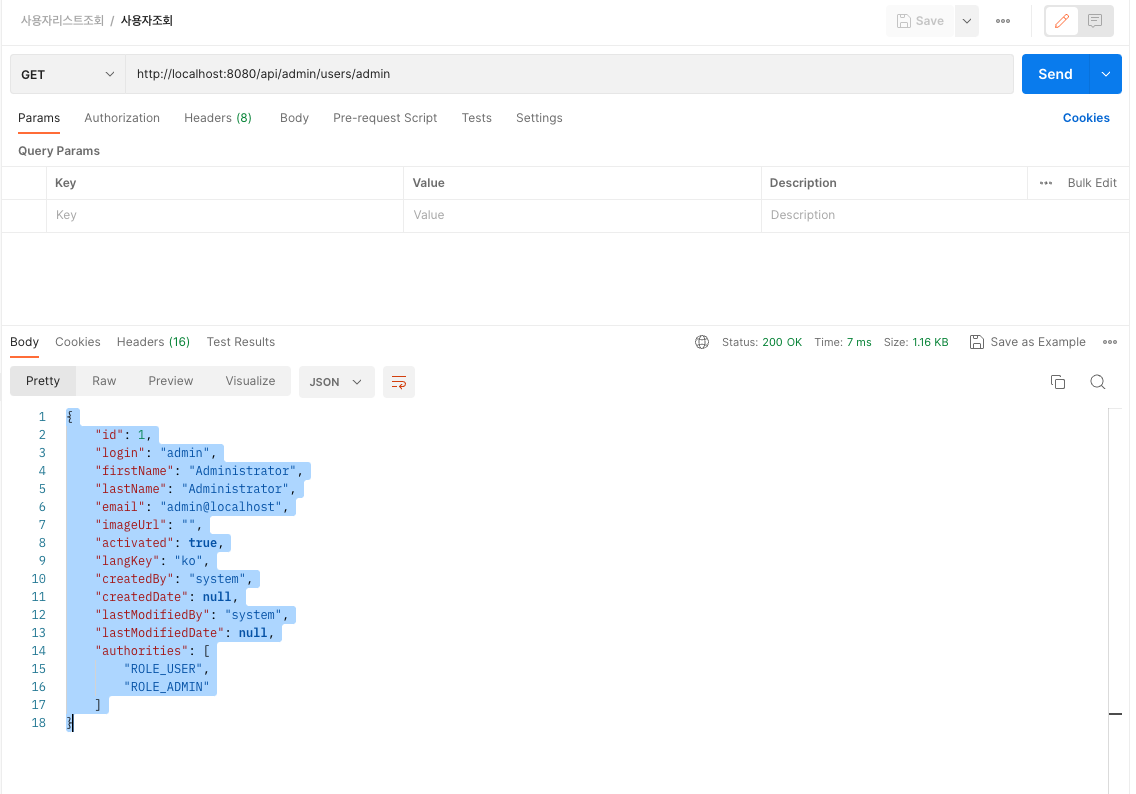Open the request Headers (8) tab
The image size is (1136, 794).
coord(217,118)
